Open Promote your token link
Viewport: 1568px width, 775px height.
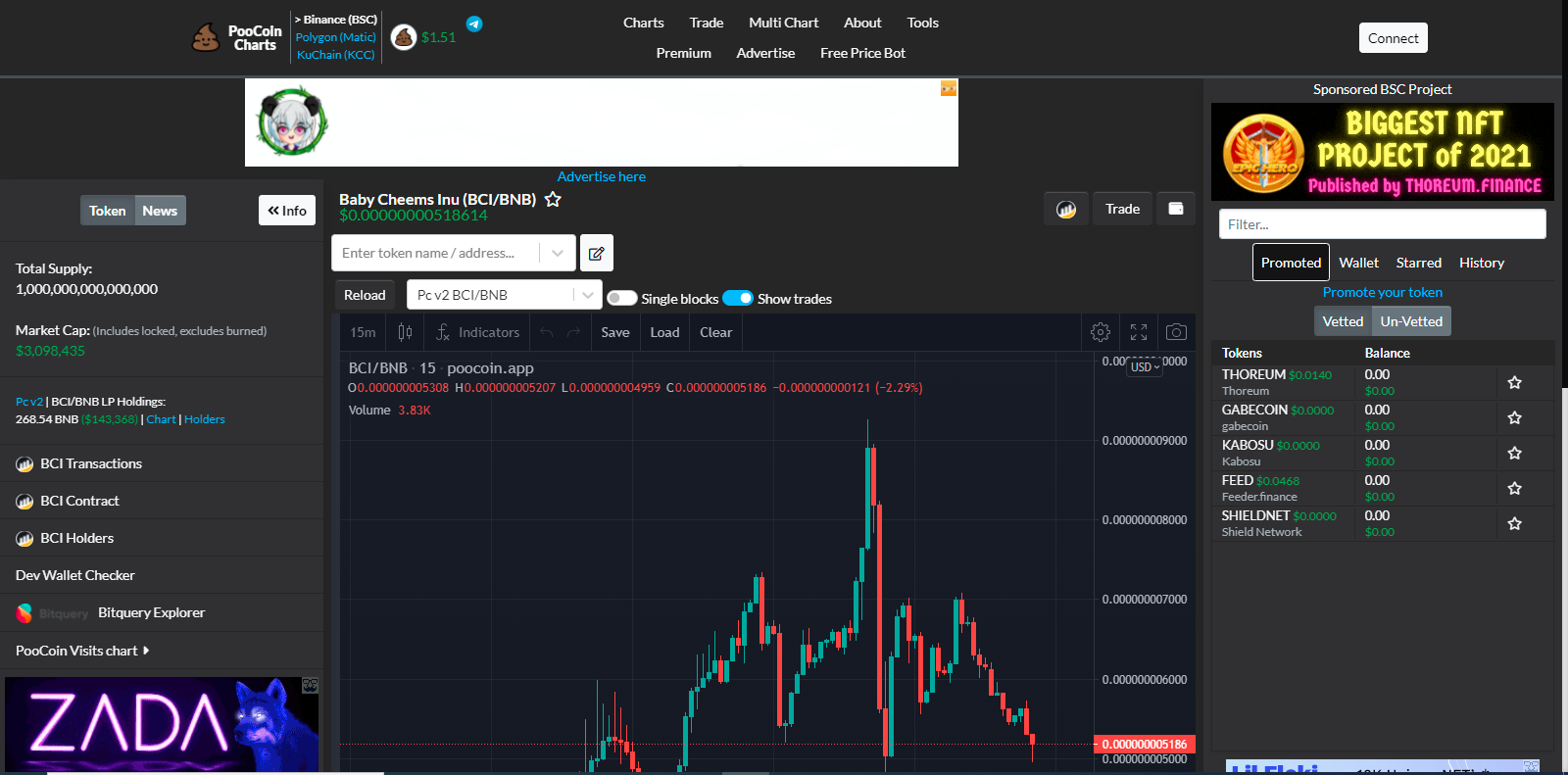tap(1383, 292)
